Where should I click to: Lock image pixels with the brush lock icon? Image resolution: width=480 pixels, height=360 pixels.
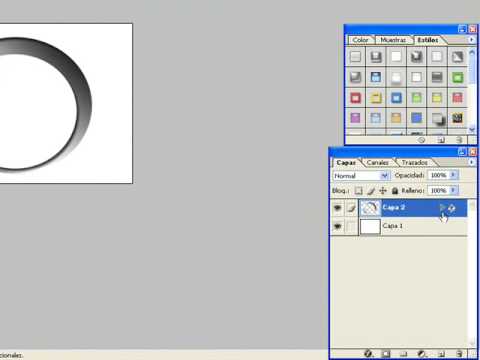point(371,191)
